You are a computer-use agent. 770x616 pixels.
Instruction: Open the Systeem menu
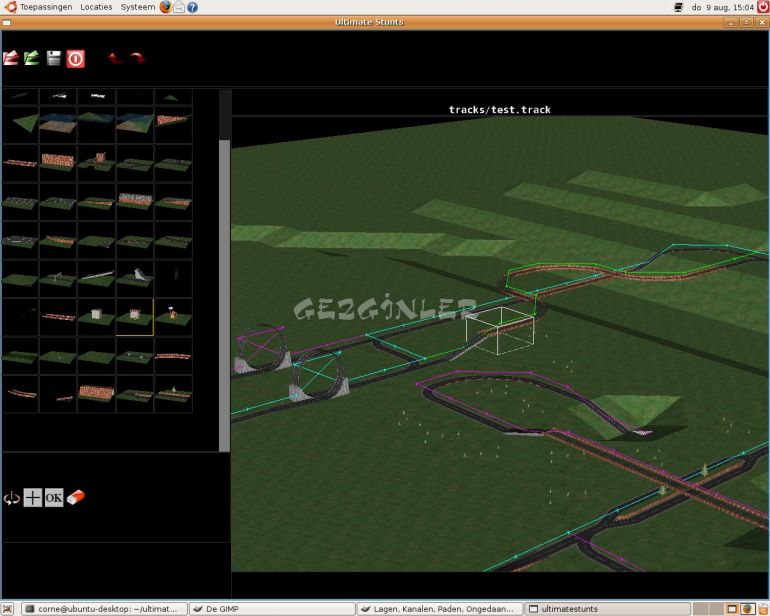tap(138, 7)
